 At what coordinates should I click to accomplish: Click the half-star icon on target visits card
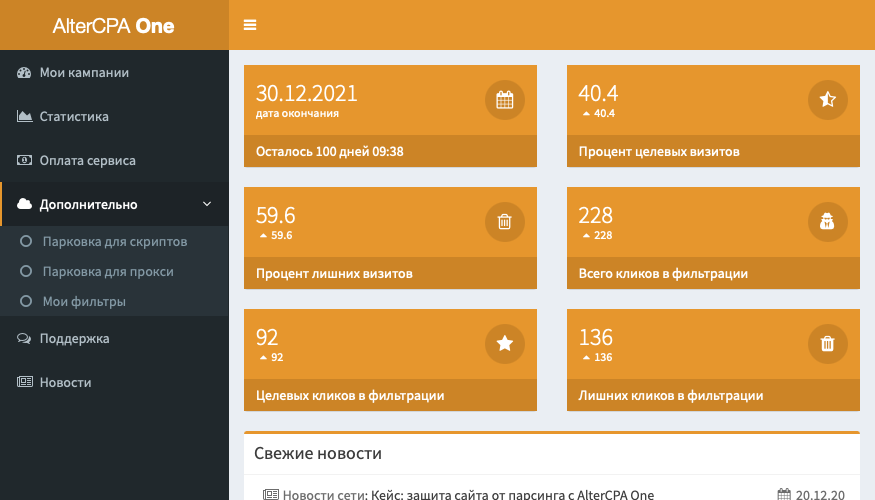pyautogui.click(x=827, y=100)
